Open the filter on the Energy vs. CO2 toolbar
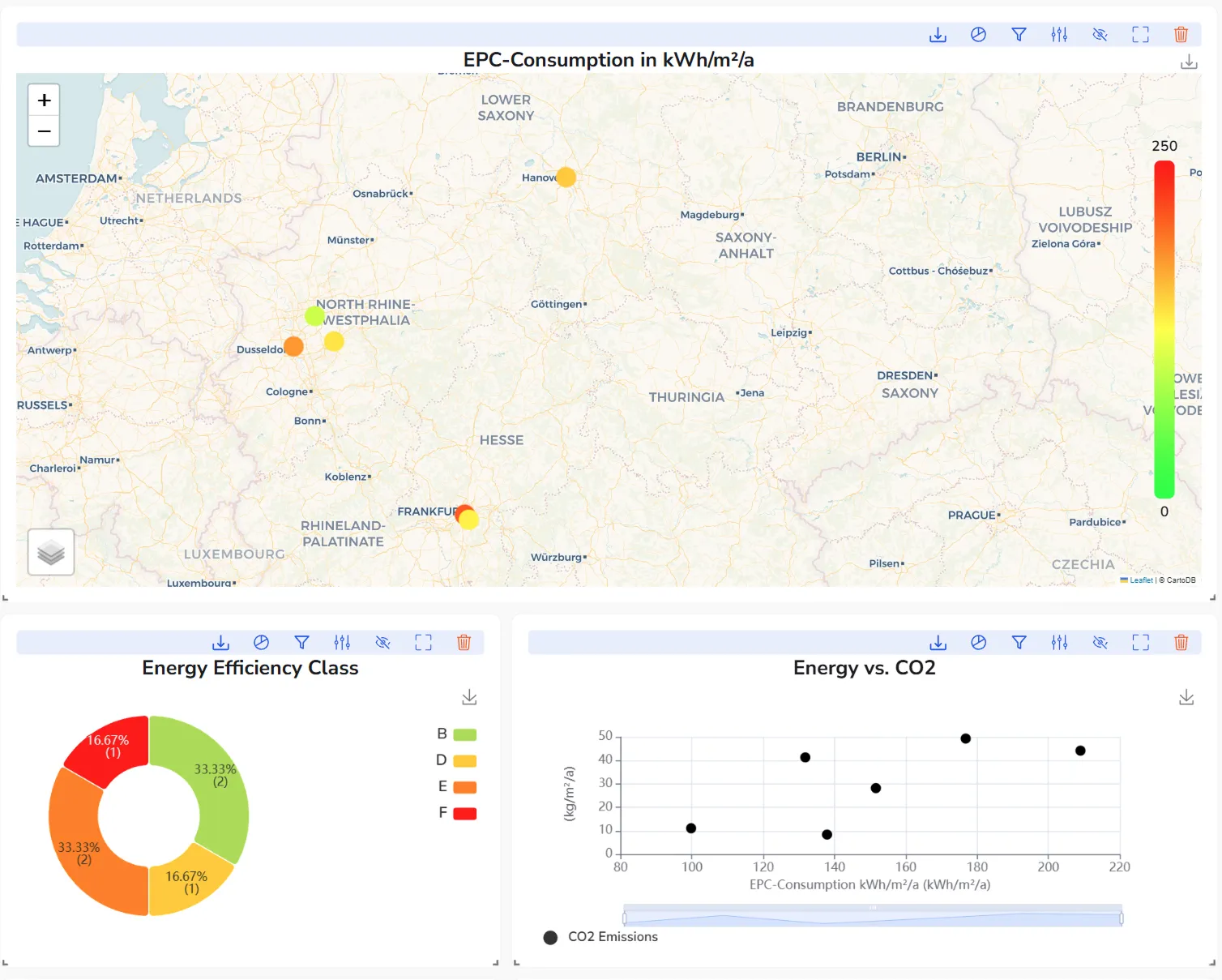Screen dimensions: 1222x980 point(1019,642)
